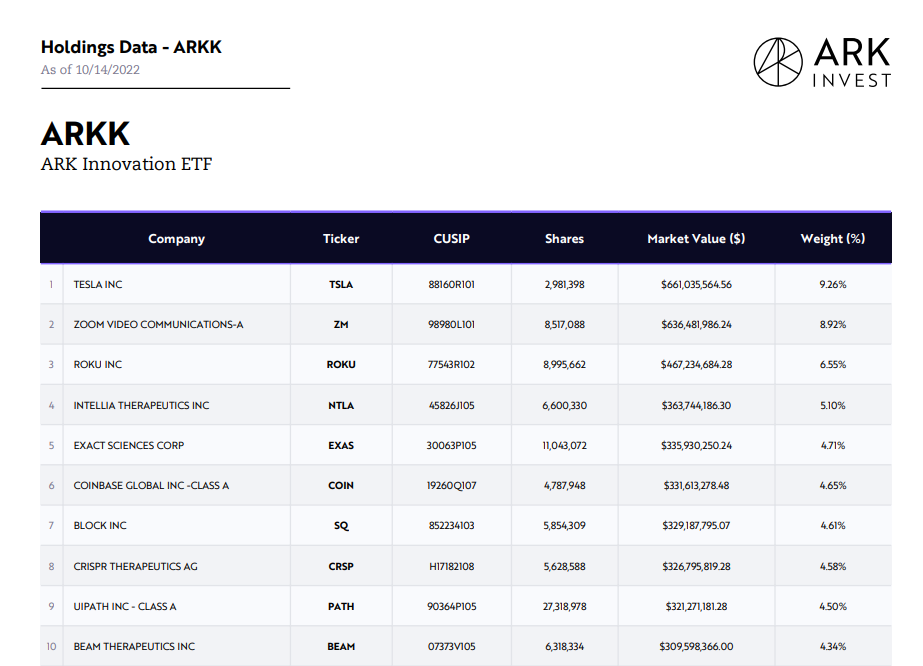The image size is (923, 666).
Task: Click the CUSIP column header
Action: [x=451, y=238]
